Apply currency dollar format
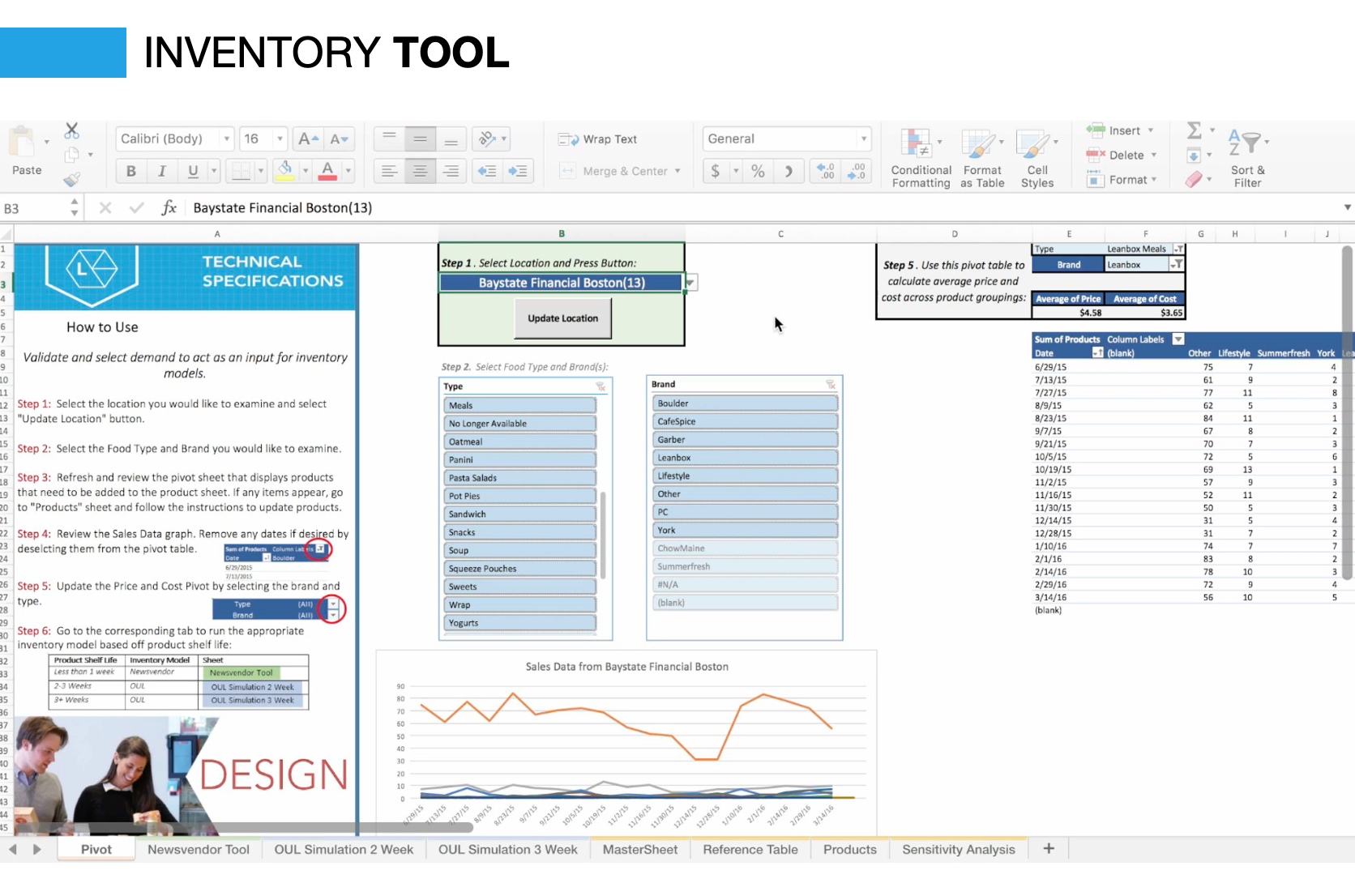This screenshot has height=896, width=1355. (715, 171)
